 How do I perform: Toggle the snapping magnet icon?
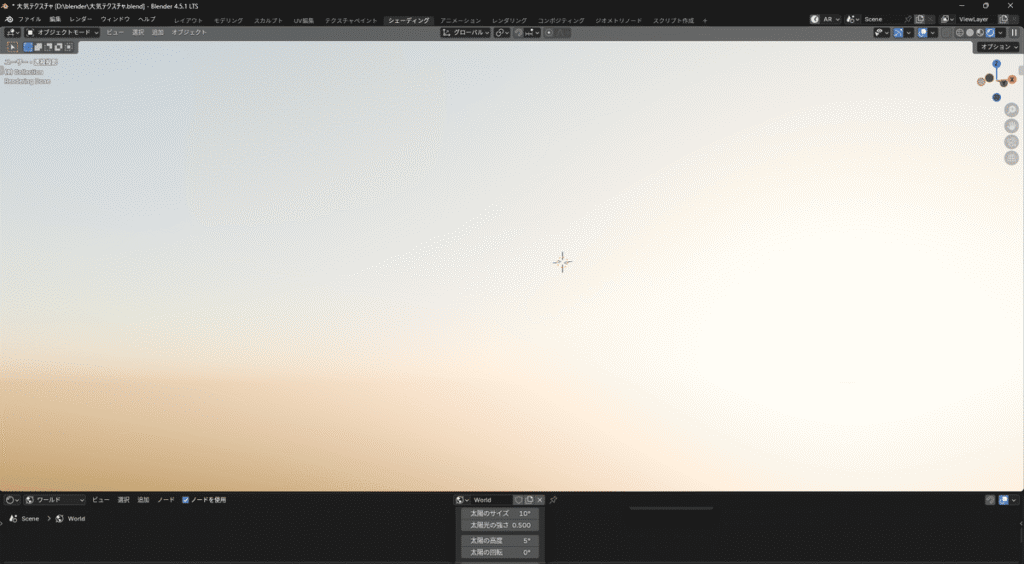(x=519, y=33)
